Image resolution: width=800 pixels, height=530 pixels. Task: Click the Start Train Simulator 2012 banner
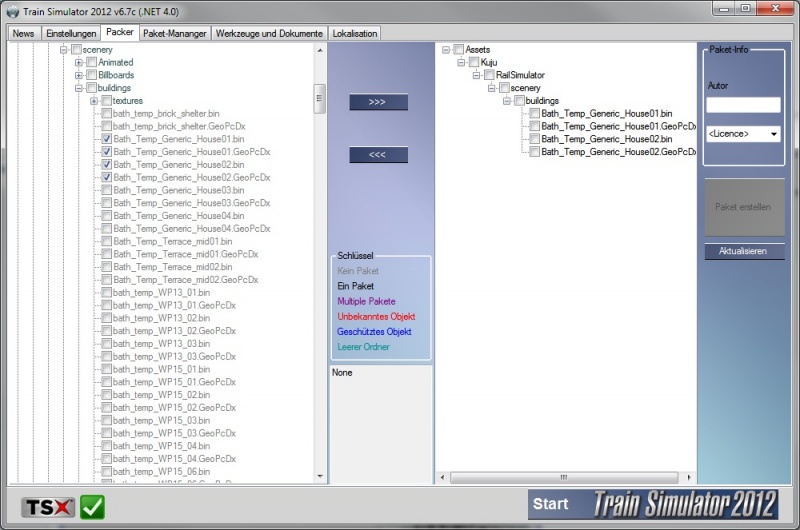tap(653, 504)
